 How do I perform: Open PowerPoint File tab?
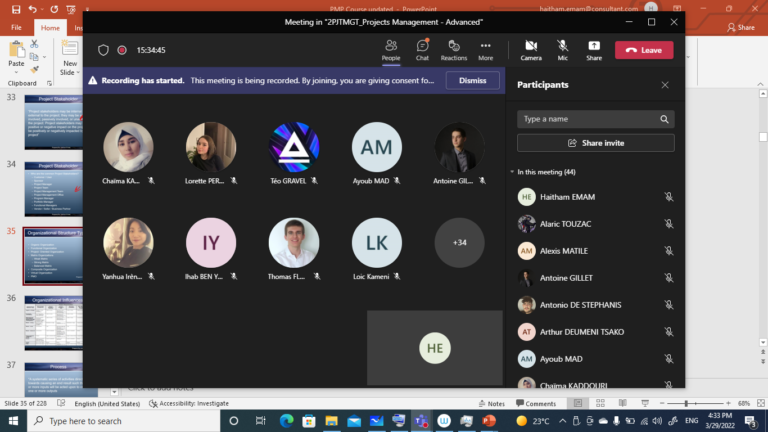16,28
